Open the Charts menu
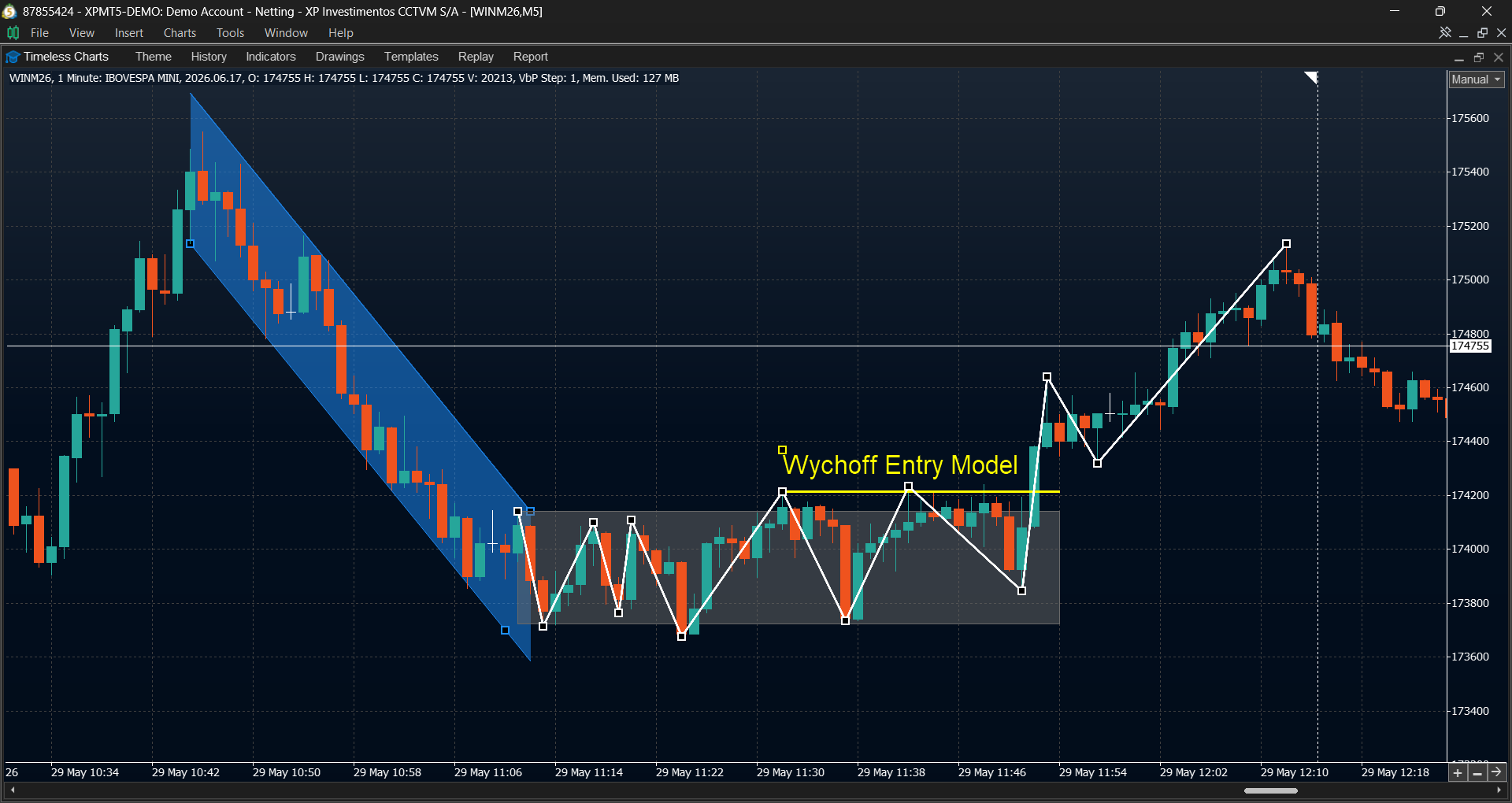Screen dimensions: 1512x803 pos(180,32)
